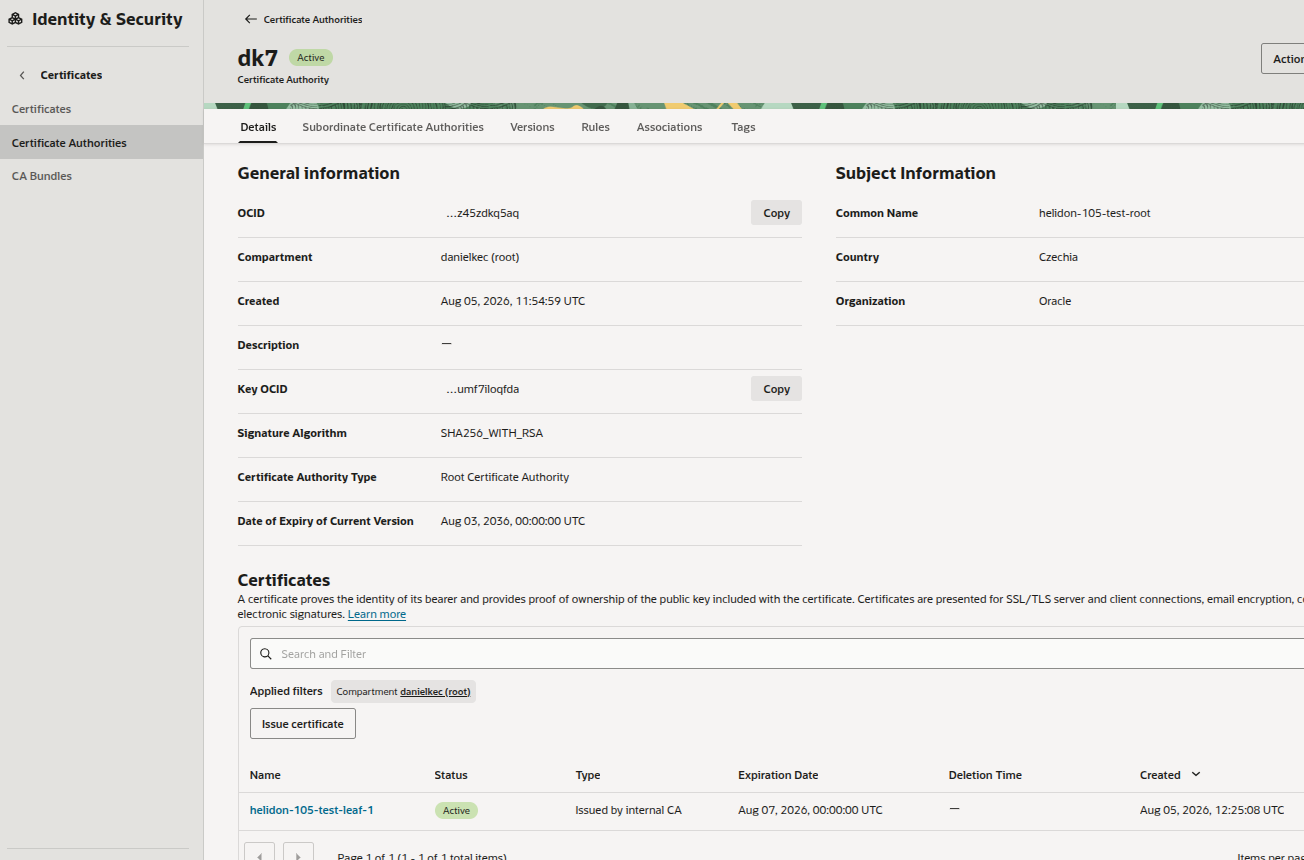Open the helidon-105-test-leaf-1 certificate
1304x860 pixels.
point(312,810)
